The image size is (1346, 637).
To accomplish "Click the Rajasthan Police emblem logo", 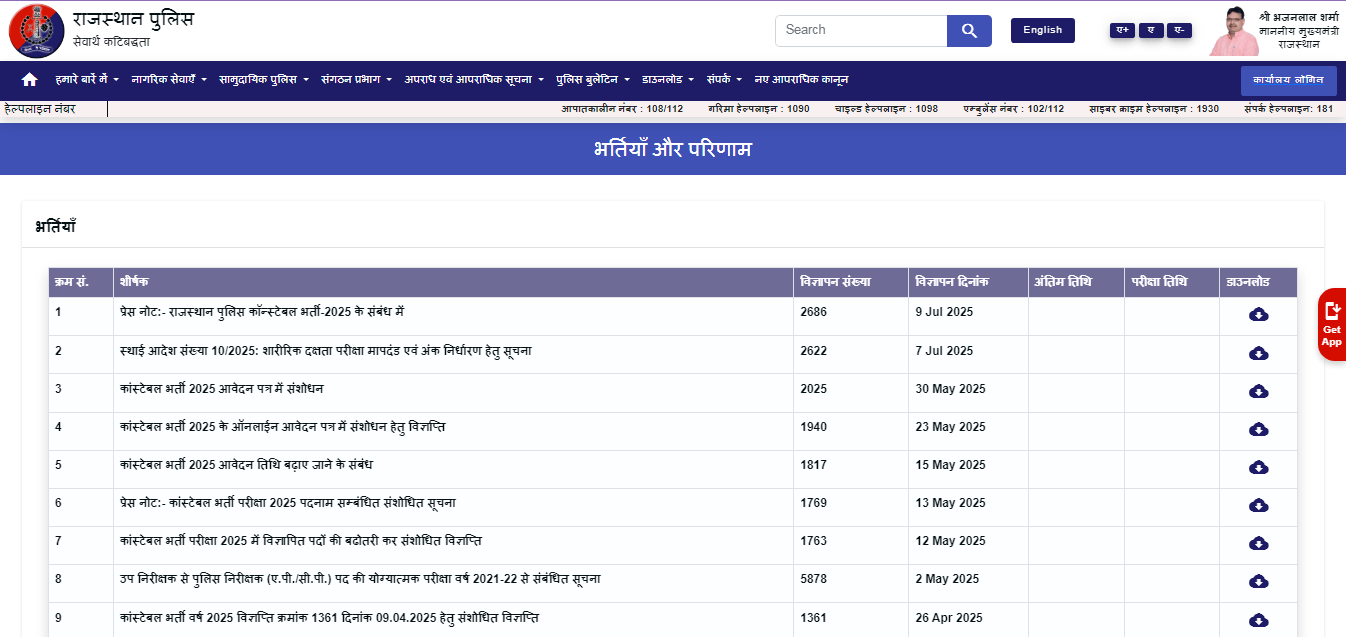I will (36, 31).
